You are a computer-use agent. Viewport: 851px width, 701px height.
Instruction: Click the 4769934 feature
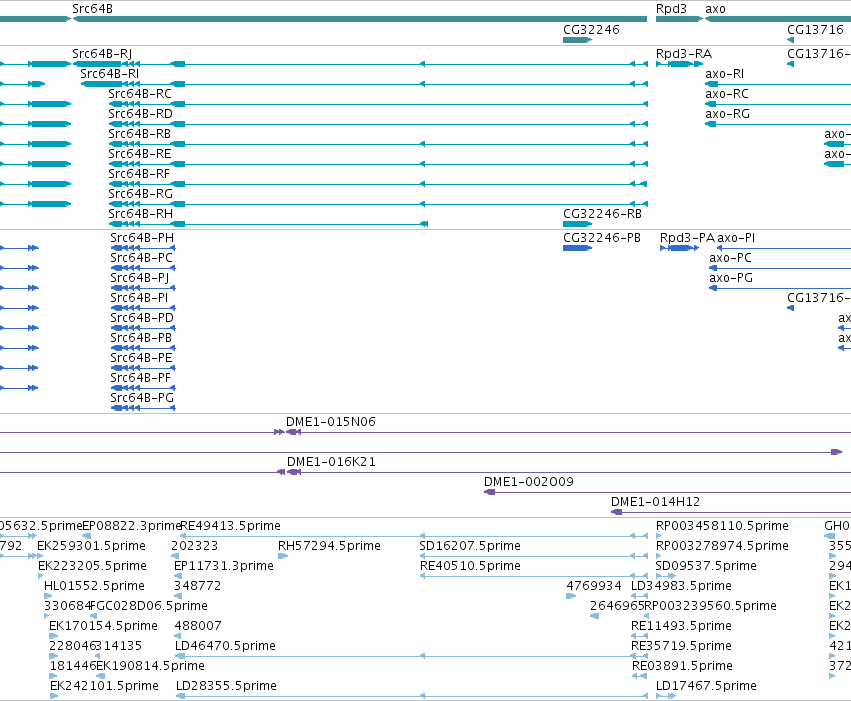[571, 596]
